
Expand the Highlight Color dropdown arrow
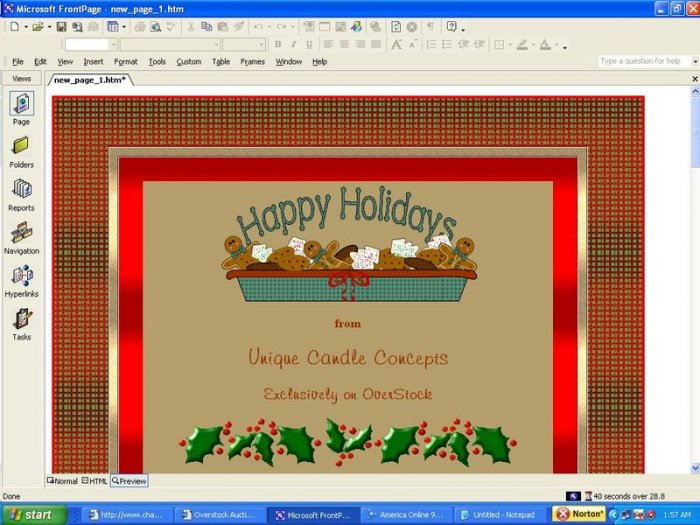[x=533, y=45]
